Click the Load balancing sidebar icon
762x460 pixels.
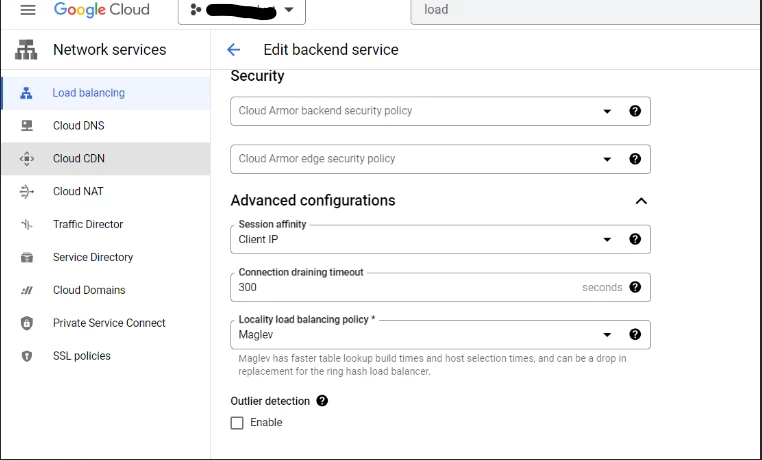26,93
